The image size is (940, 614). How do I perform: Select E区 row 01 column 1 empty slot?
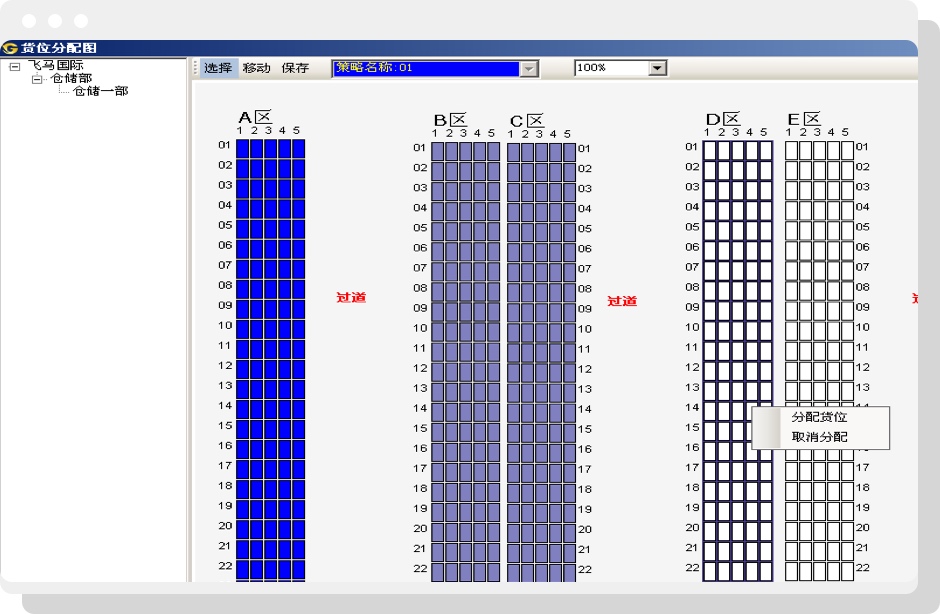(x=791, y=150)
